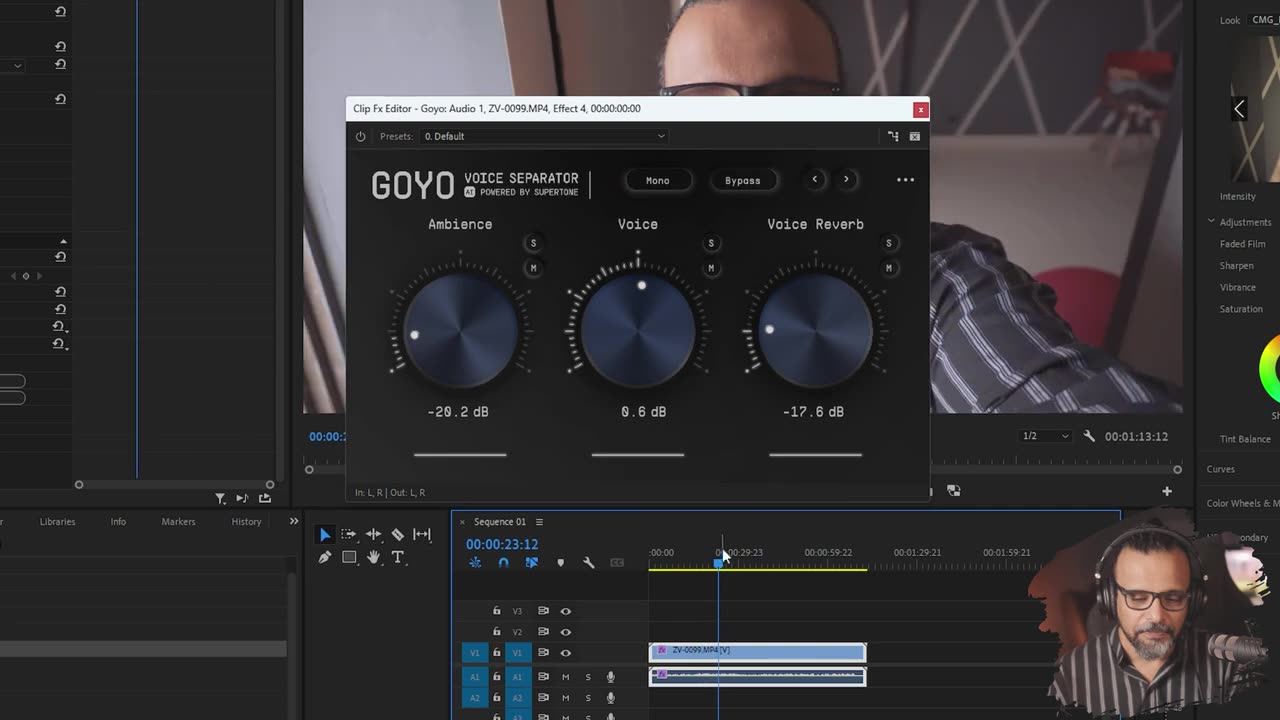The height and width of the screenshot is (720, 1280).
Task: Click the Comparison View icon
Action: tap(953, 491)
